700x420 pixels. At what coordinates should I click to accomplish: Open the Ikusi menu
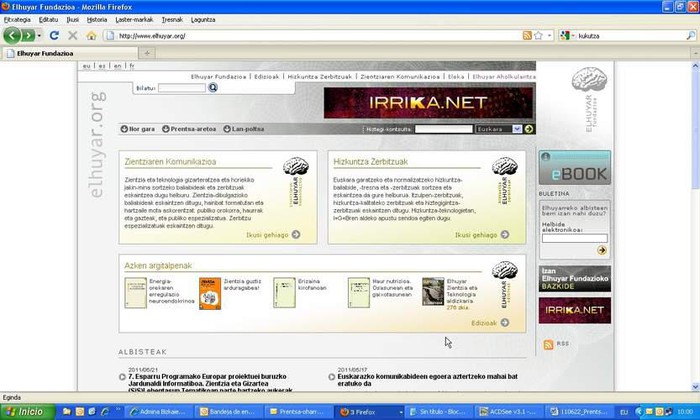[x=72, y=20]
